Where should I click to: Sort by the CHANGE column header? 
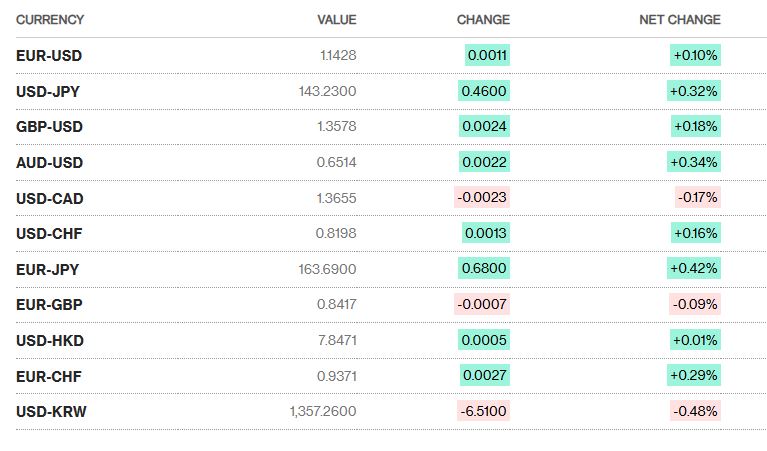(483, 20)
